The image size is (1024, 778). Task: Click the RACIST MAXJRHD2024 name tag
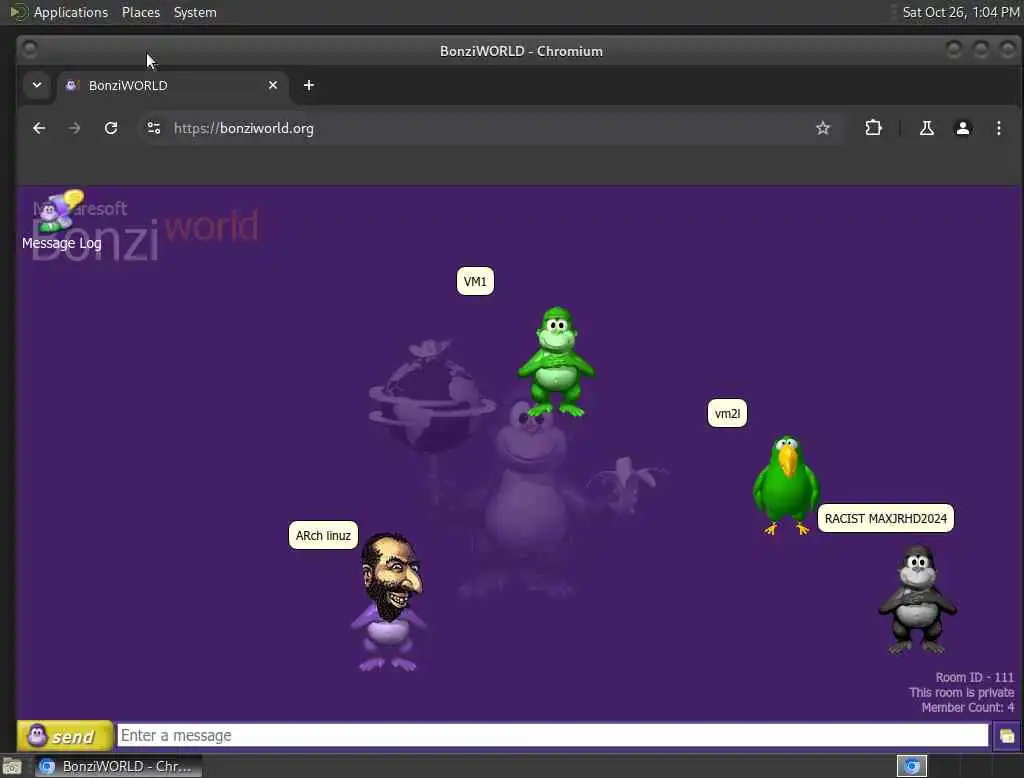[886, 519]
